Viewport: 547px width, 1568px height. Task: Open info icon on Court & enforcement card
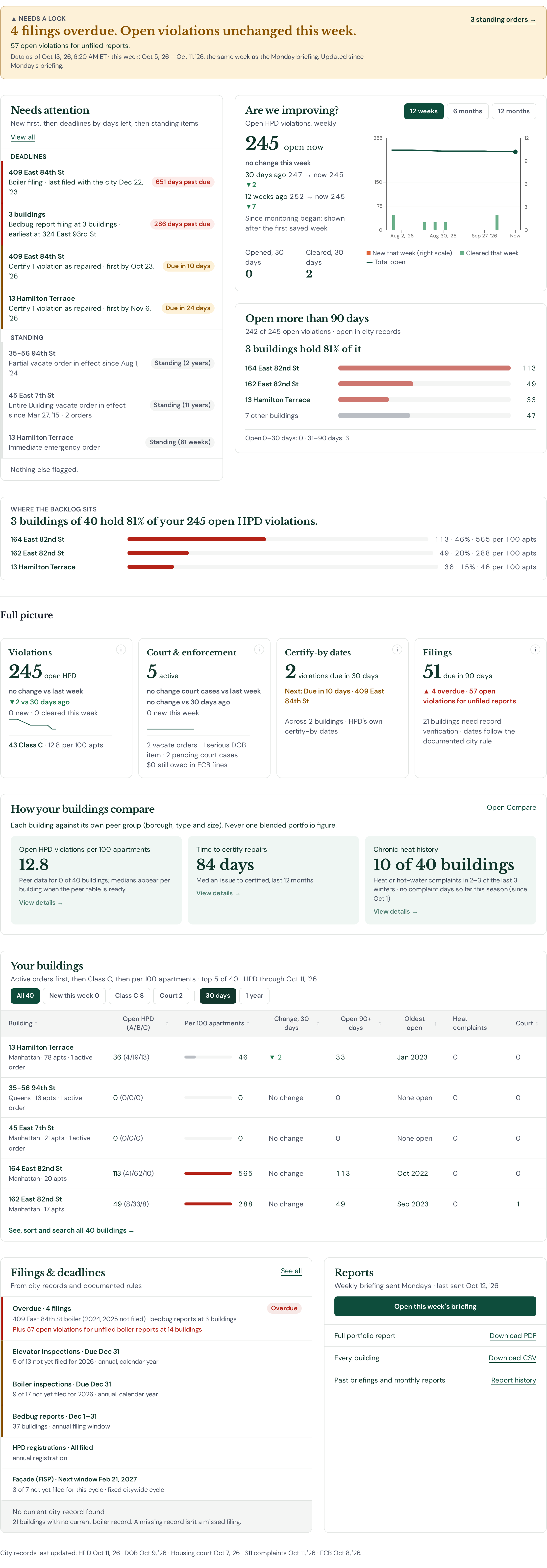pyautogui.click(x=259, y=649)
